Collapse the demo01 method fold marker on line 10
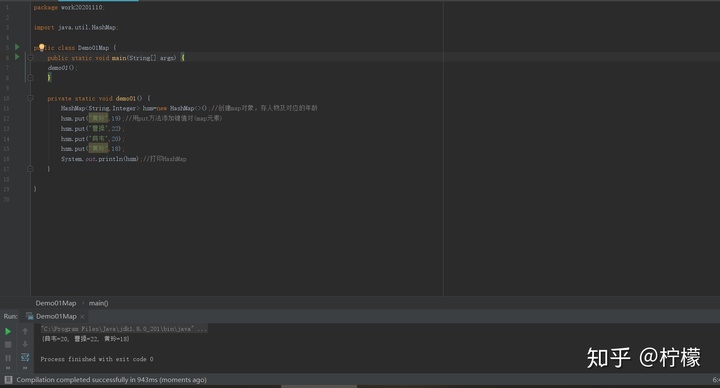Screen dimensions: 720x388 30,98
